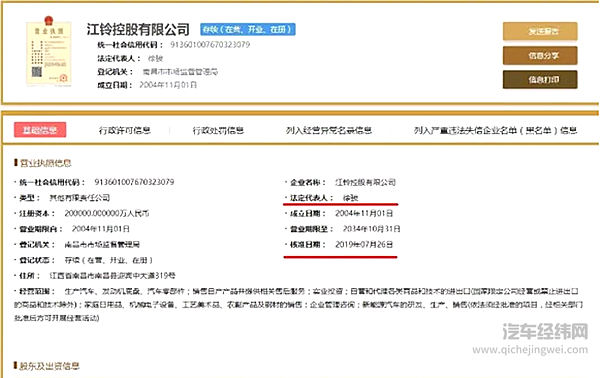Click the 营业期限至 date 2034年10月31日

pyautogui.click(x=371, y=229)
